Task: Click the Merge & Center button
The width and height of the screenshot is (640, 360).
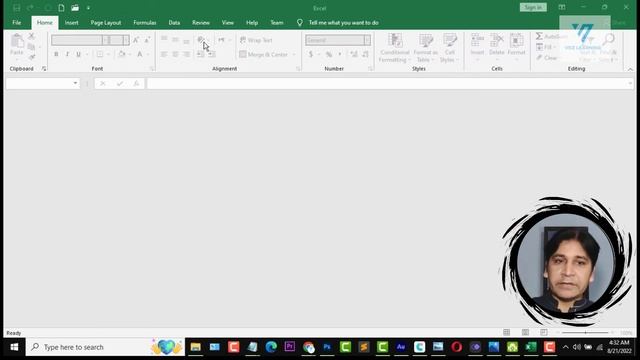Action: click(264, 54)
